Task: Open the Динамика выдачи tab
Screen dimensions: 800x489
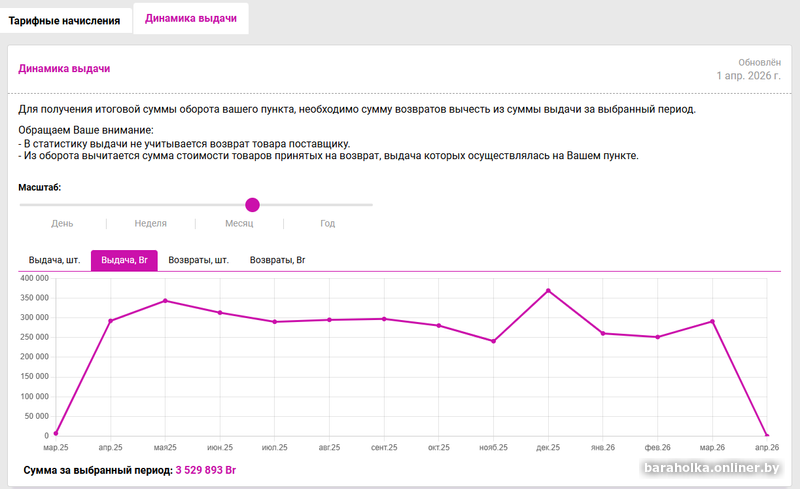Action: (190, 18)
